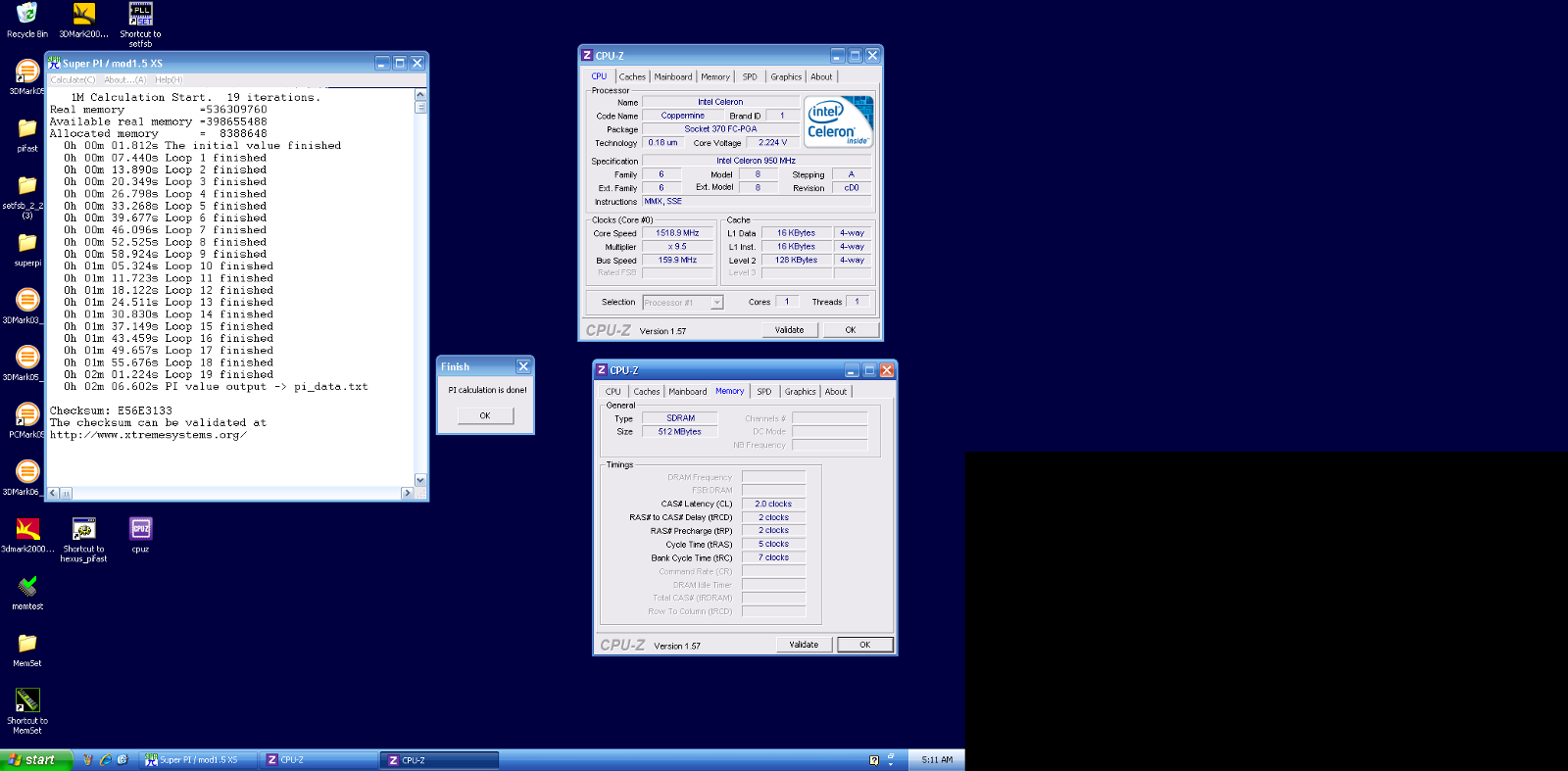The image size is (1568, 771).
Task: Expand the Processor #1 selection dropdown
Action: pos(716,303)
